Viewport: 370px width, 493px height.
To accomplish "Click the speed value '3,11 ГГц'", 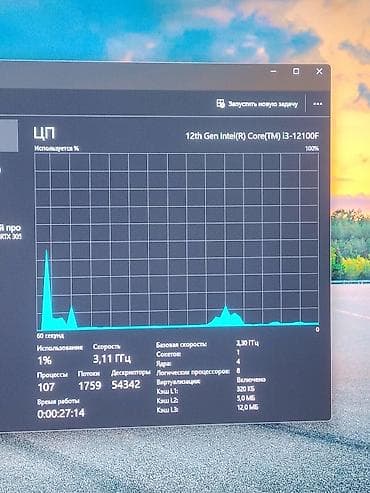I will (x=112, y=359).
